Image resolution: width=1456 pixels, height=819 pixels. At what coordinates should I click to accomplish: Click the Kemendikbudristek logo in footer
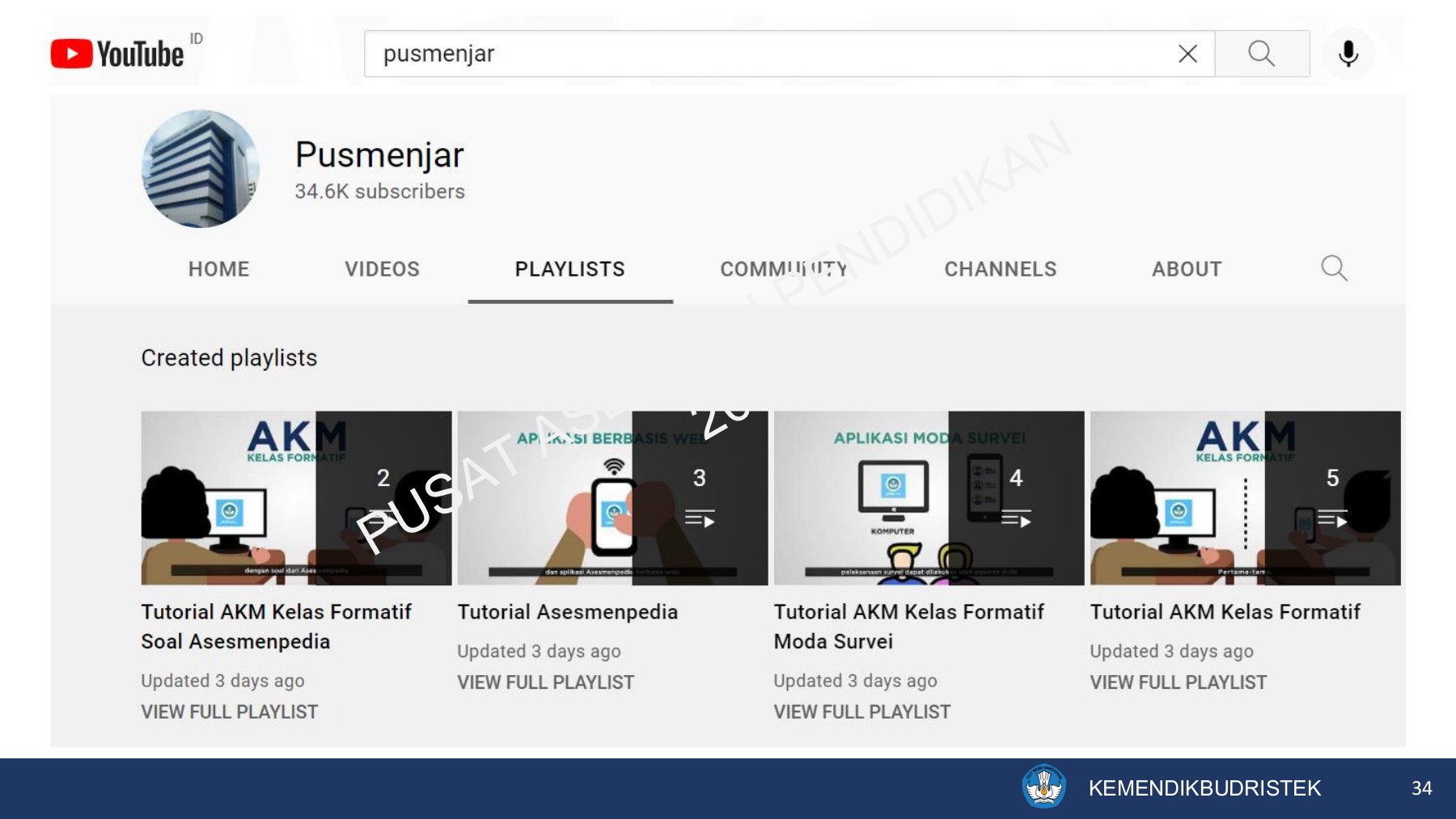pos(1043,787)
